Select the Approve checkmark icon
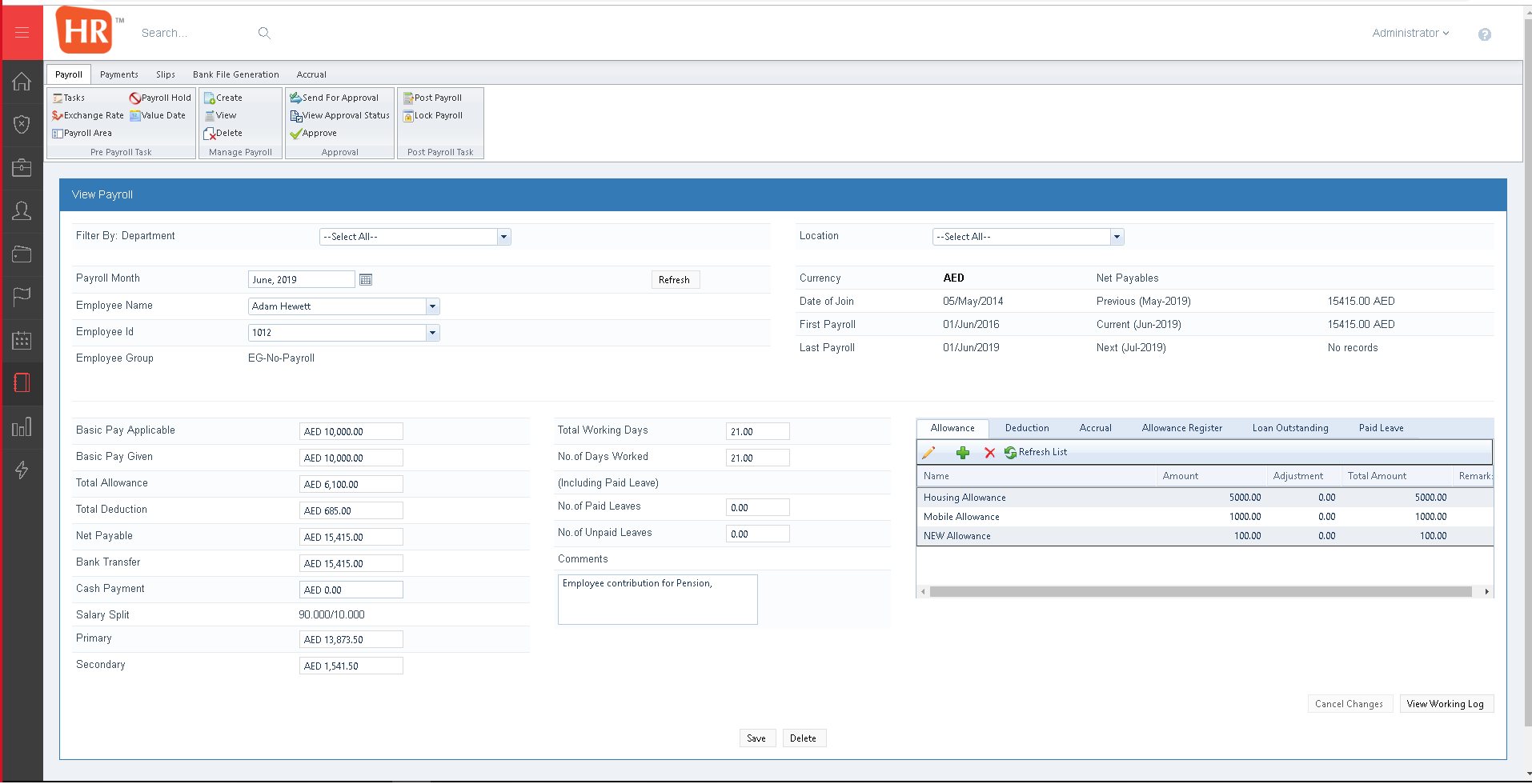 pos(314,133)
